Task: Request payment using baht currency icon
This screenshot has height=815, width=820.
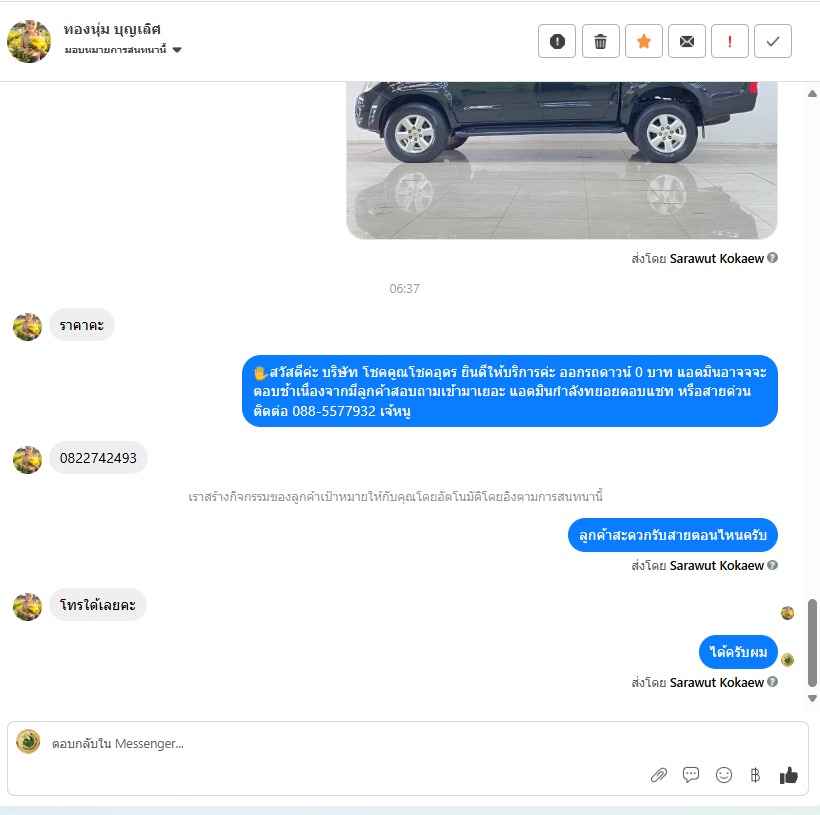Action: (x=755, y=775)
